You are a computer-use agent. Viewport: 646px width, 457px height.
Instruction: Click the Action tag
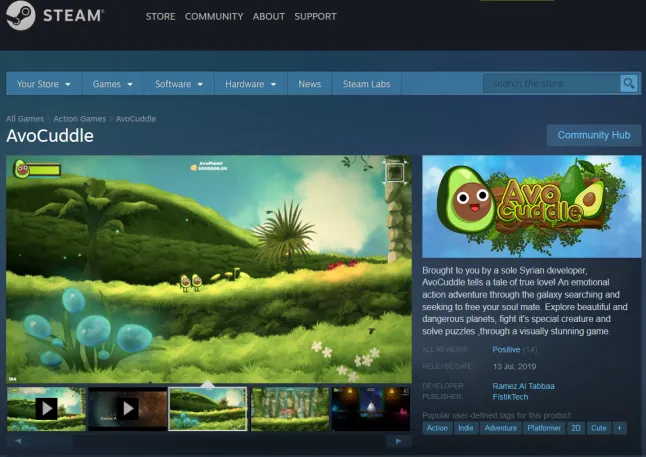(x=437, y=428)
